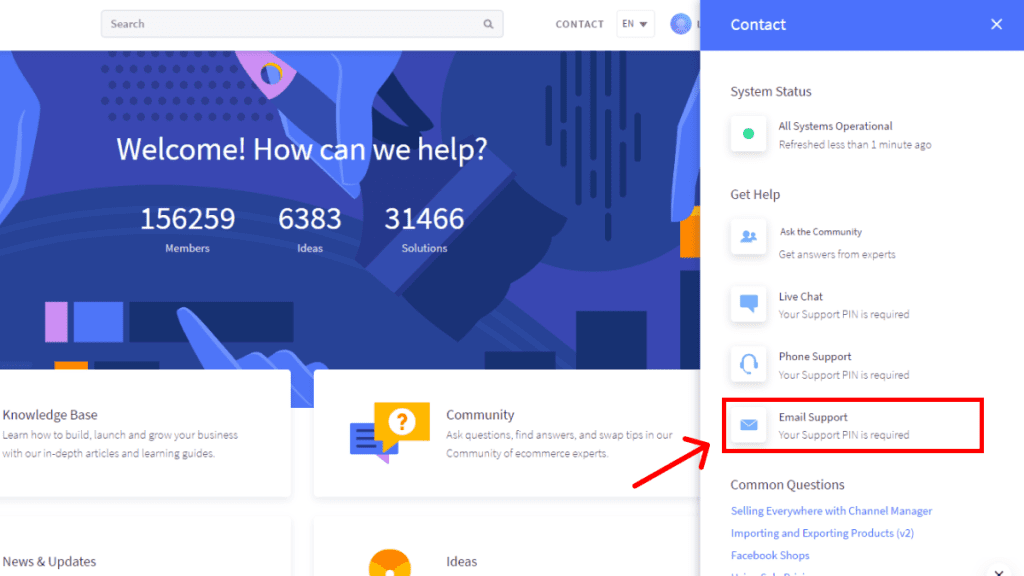Select the Ask the Community icon
1024x576 pixels.
(748, 237)
